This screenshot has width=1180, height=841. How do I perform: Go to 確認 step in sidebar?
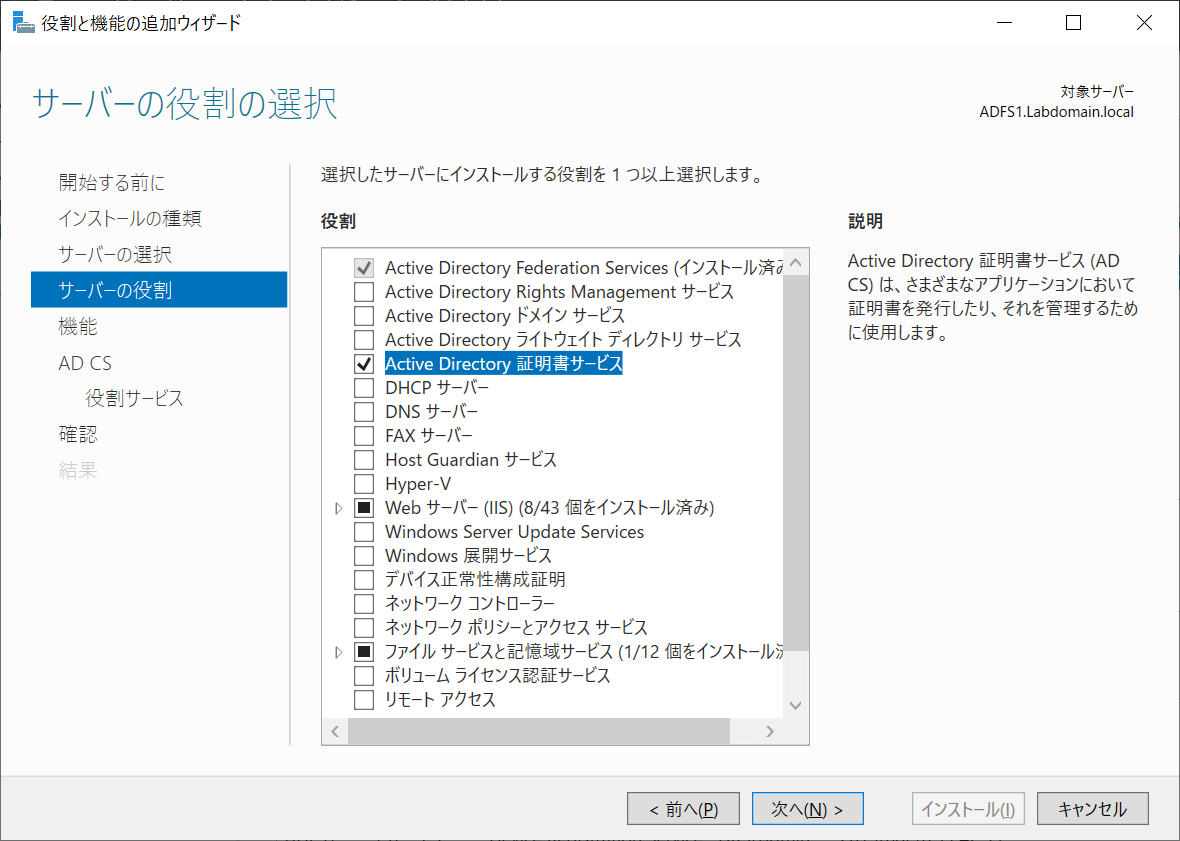78,434
